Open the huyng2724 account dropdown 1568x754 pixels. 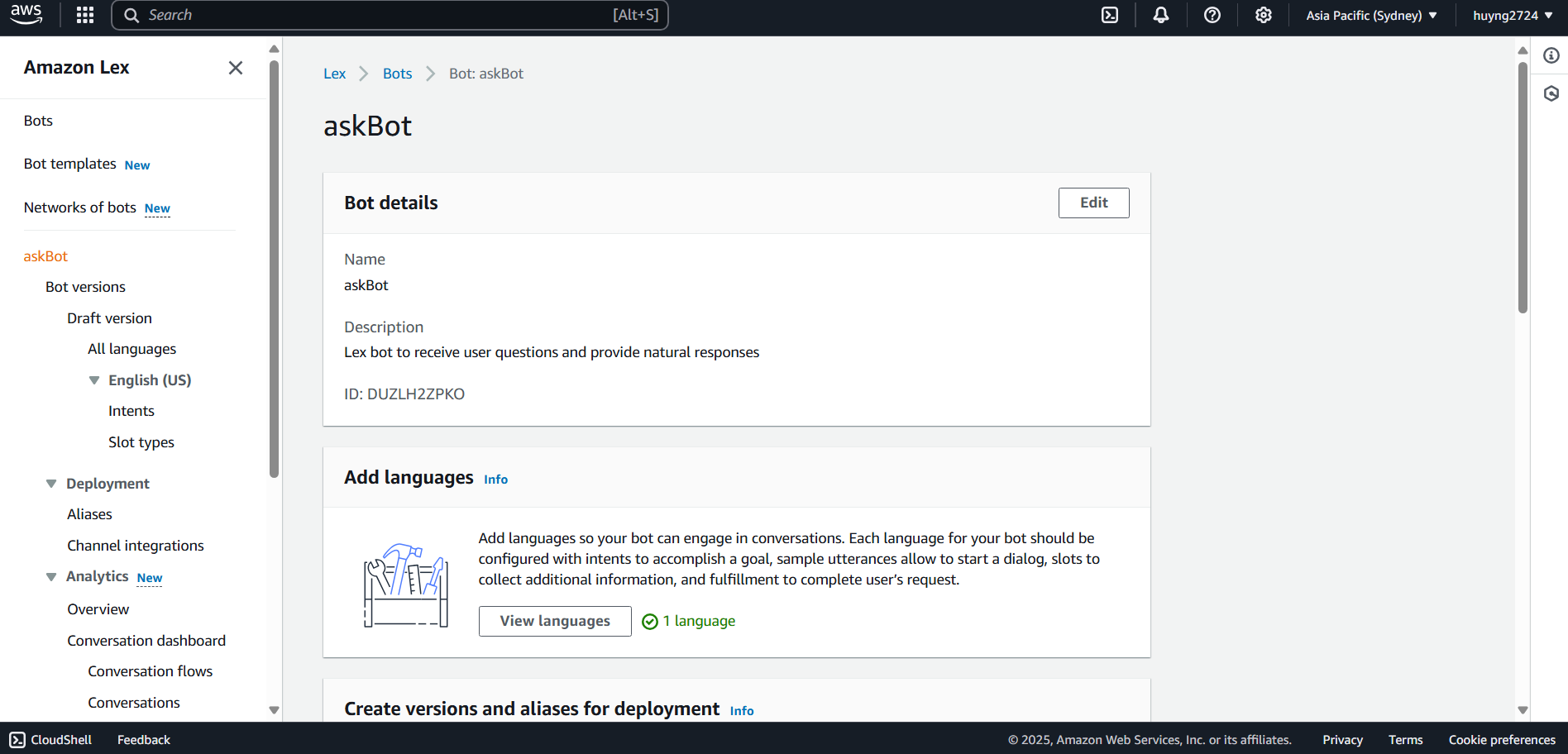1513,15
